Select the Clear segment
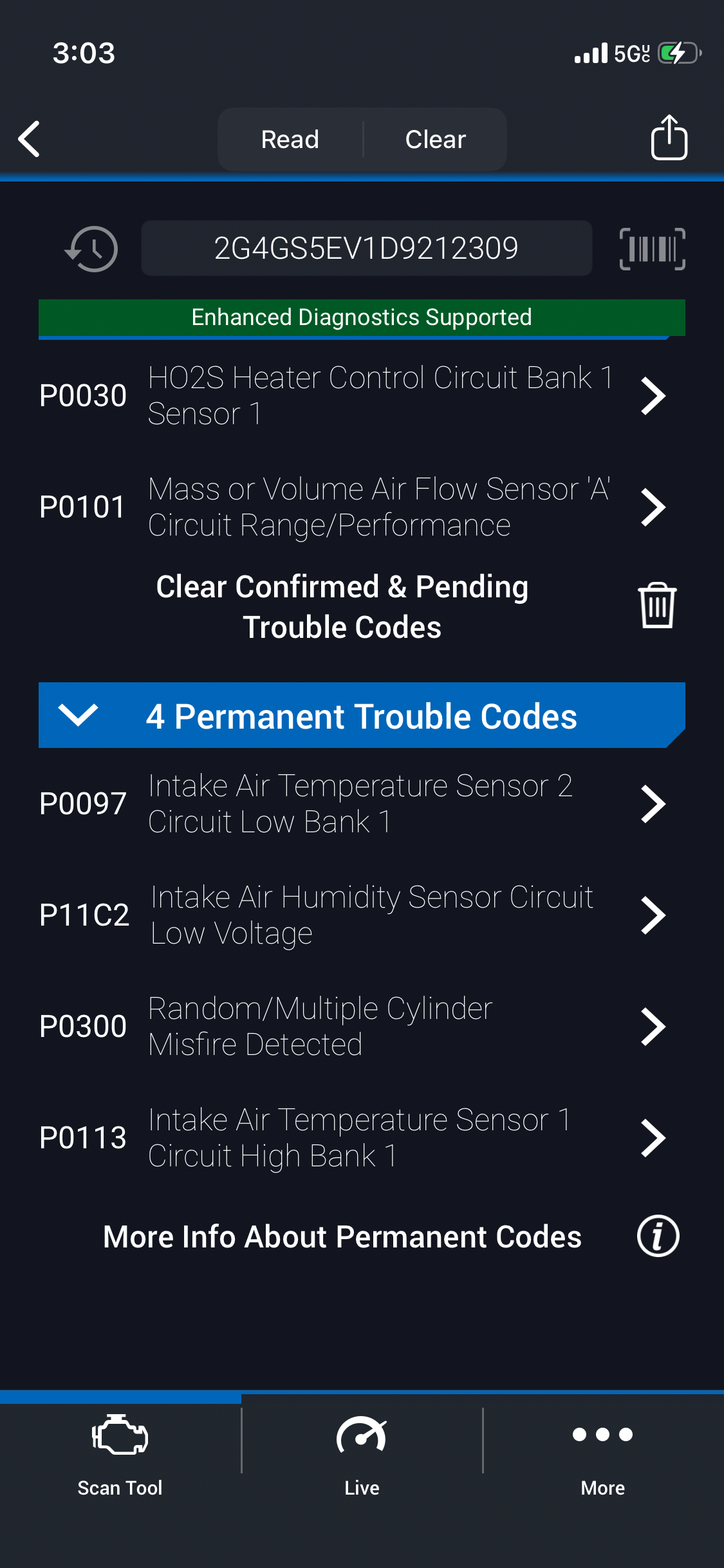 [x=436, y=139]
